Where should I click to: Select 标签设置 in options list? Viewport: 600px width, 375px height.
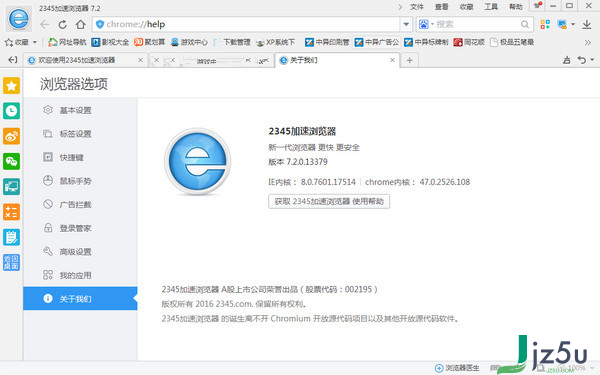tap(80, 134)
